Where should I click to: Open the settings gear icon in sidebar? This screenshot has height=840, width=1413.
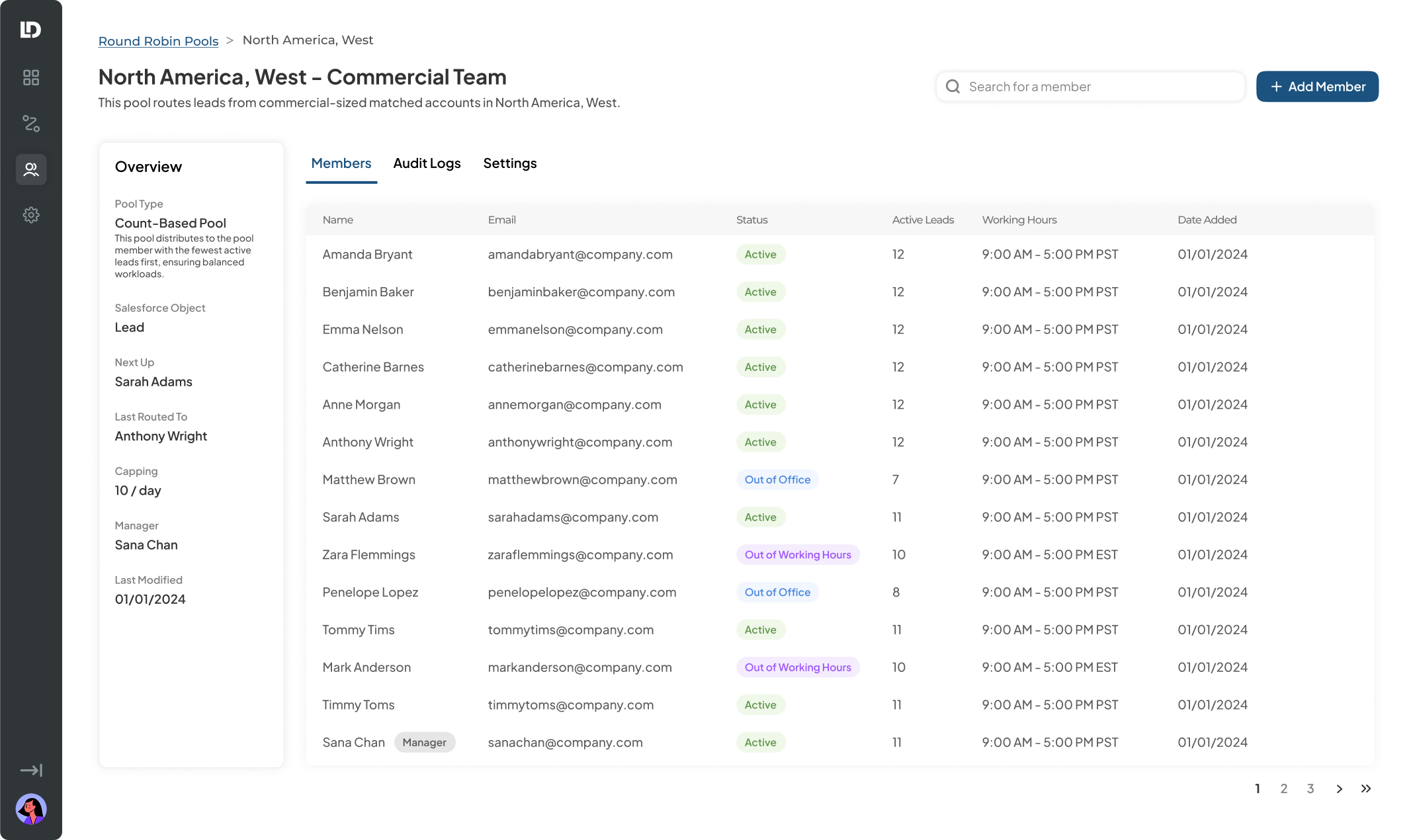coord(31,215)
